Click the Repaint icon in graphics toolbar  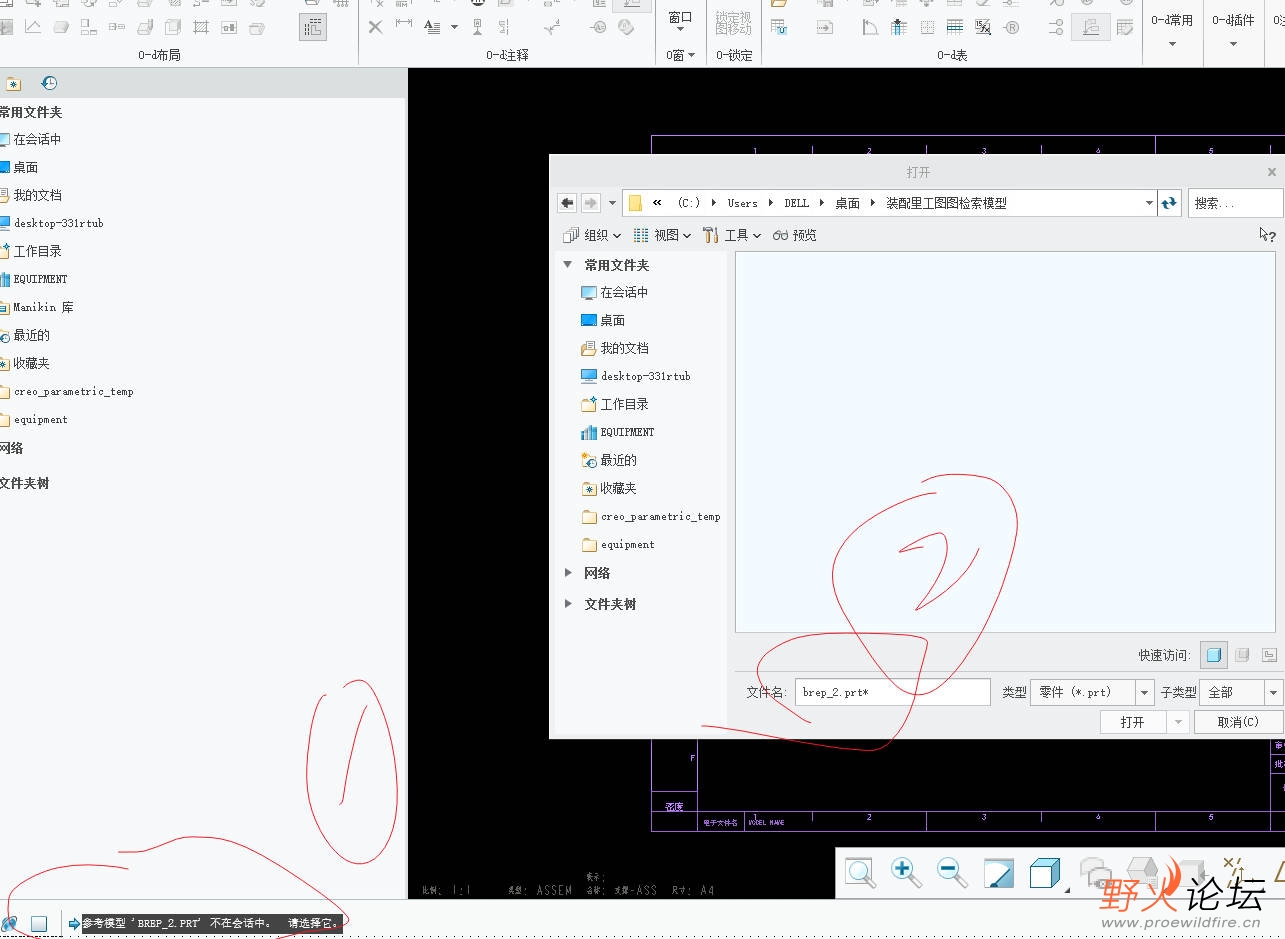point(997,872)
